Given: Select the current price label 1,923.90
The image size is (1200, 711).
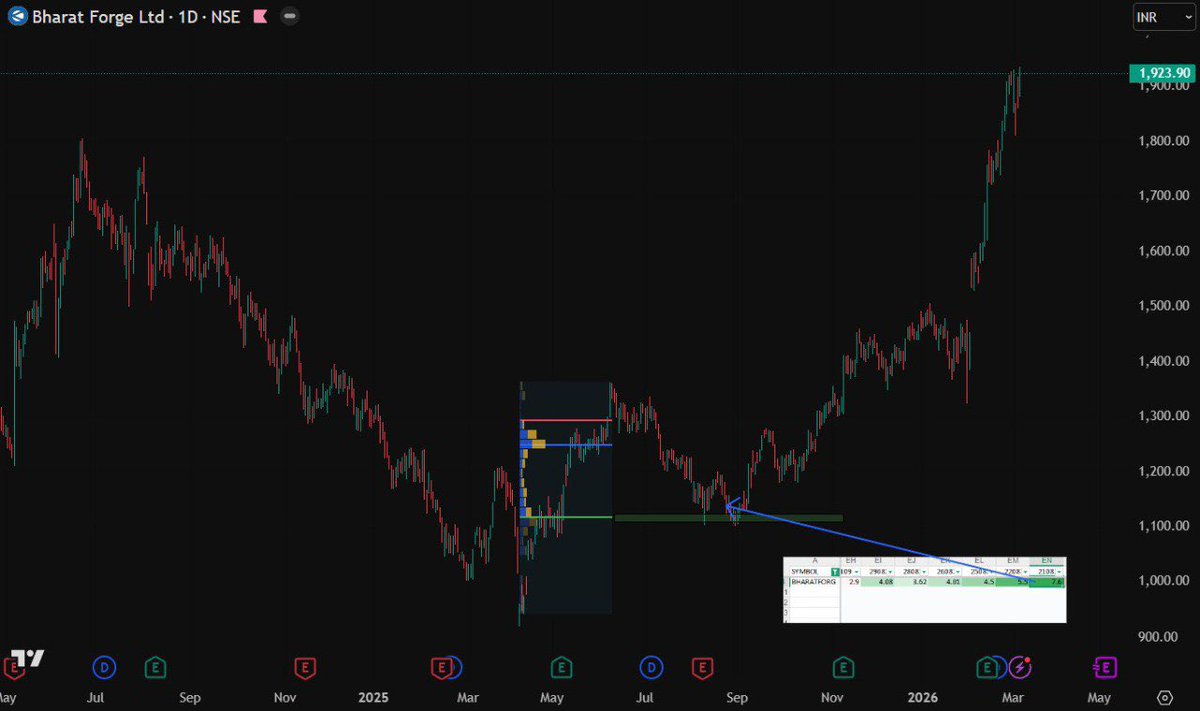Looking at the screenshot, I should (1162, 73).
